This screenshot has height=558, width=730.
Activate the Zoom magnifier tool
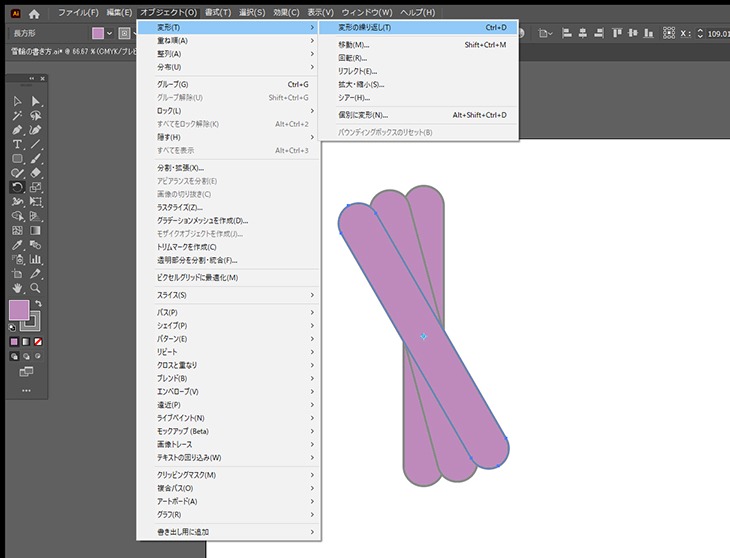click(36, 288)
